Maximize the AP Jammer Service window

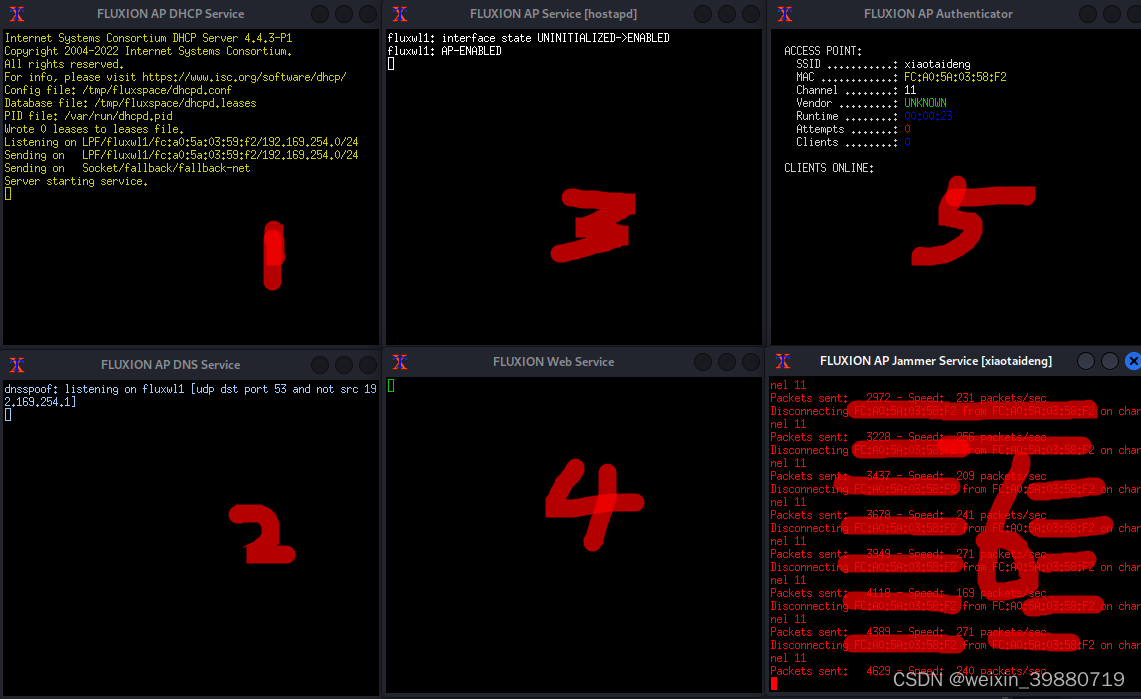pyautogui.click(x=1110, y=361)
